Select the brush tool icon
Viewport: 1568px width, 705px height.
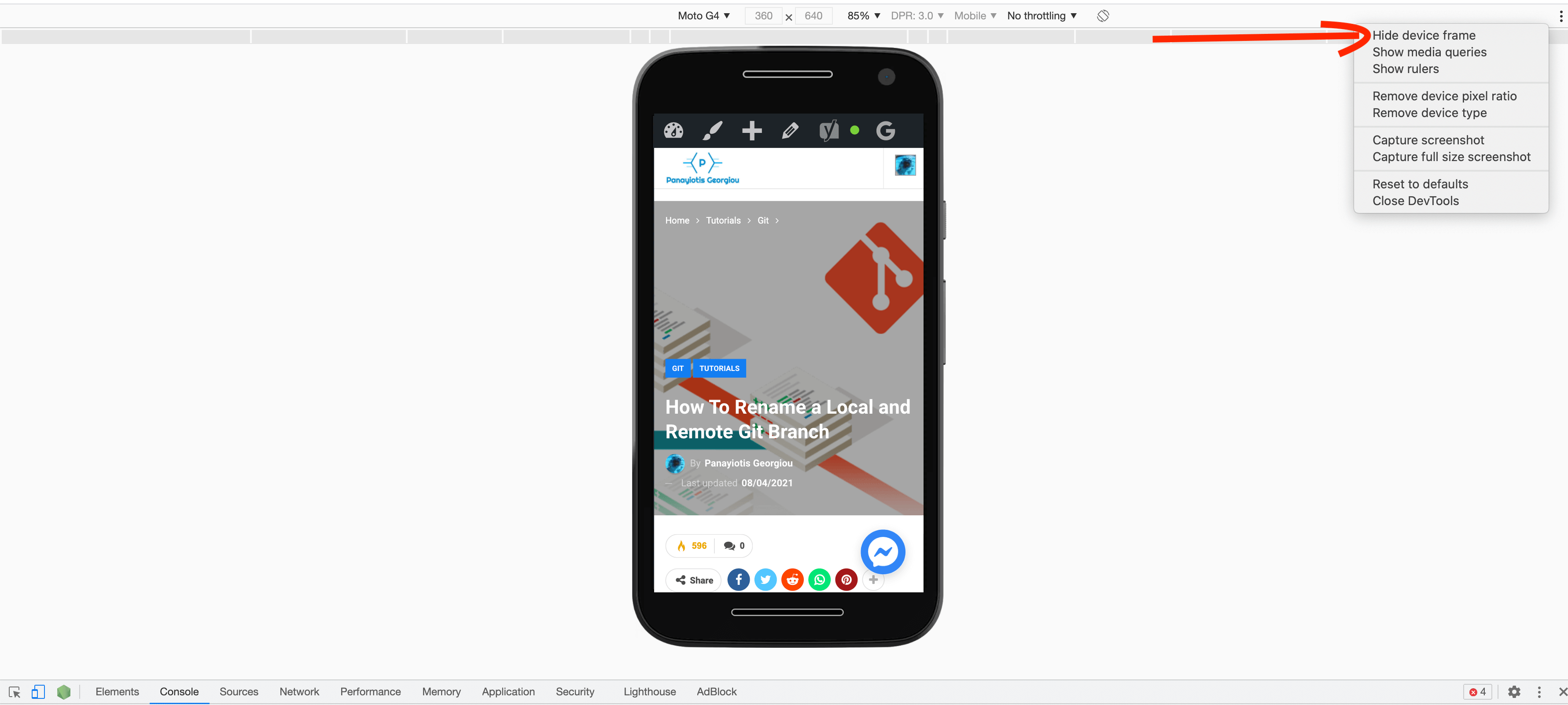(714, 129)
